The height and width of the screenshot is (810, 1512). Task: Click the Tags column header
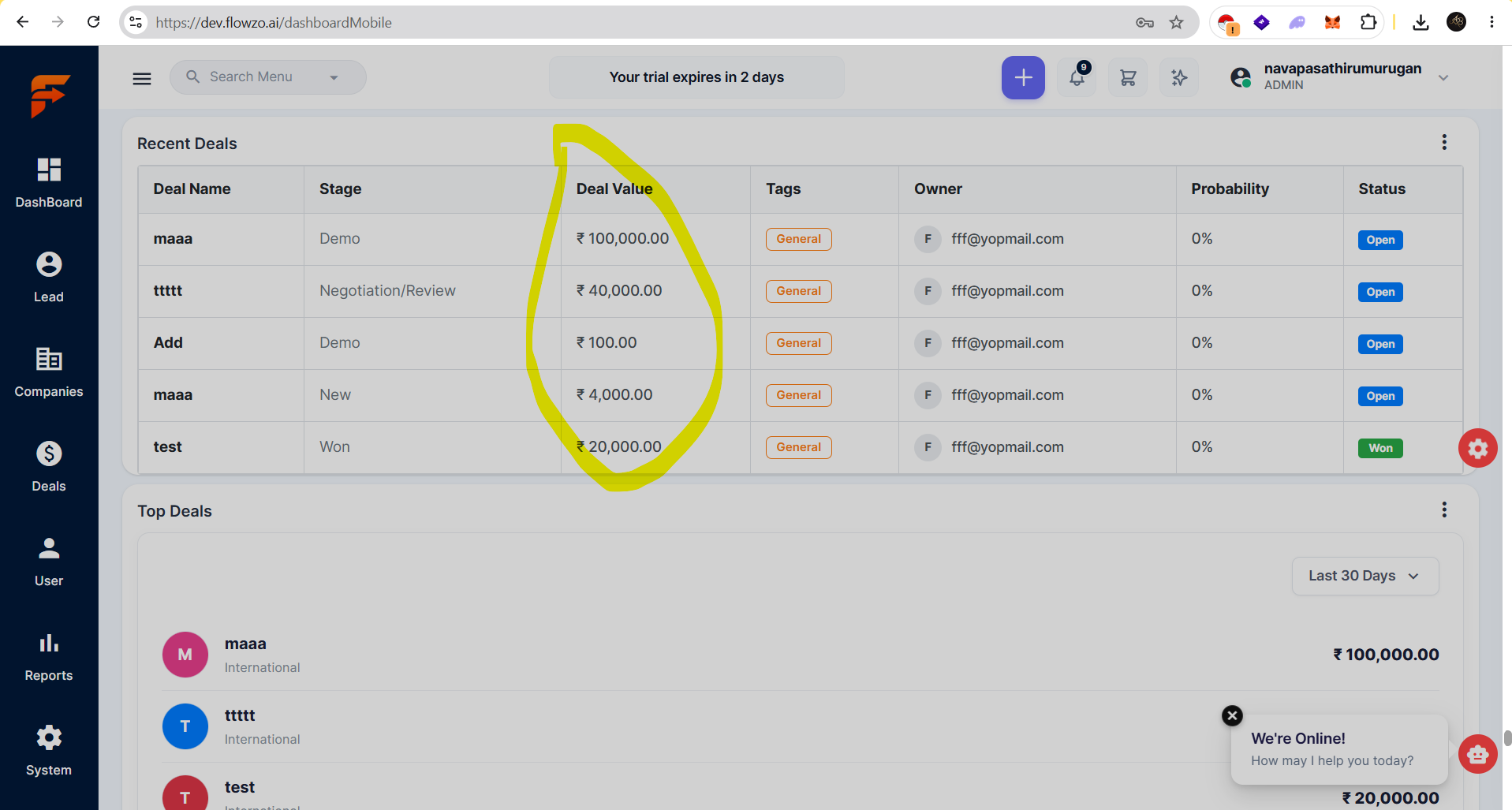click(x=783, y=189)
